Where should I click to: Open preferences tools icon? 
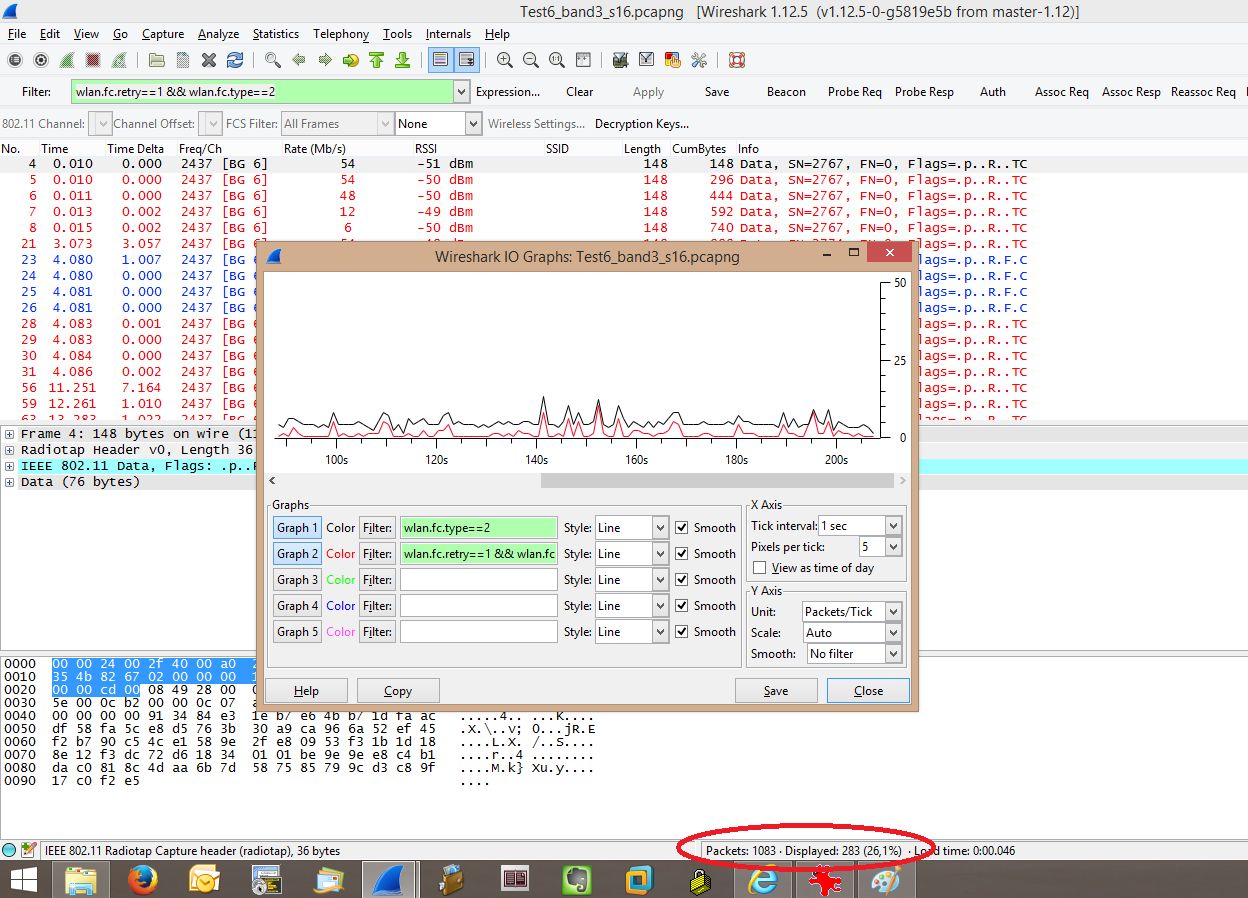699,60
